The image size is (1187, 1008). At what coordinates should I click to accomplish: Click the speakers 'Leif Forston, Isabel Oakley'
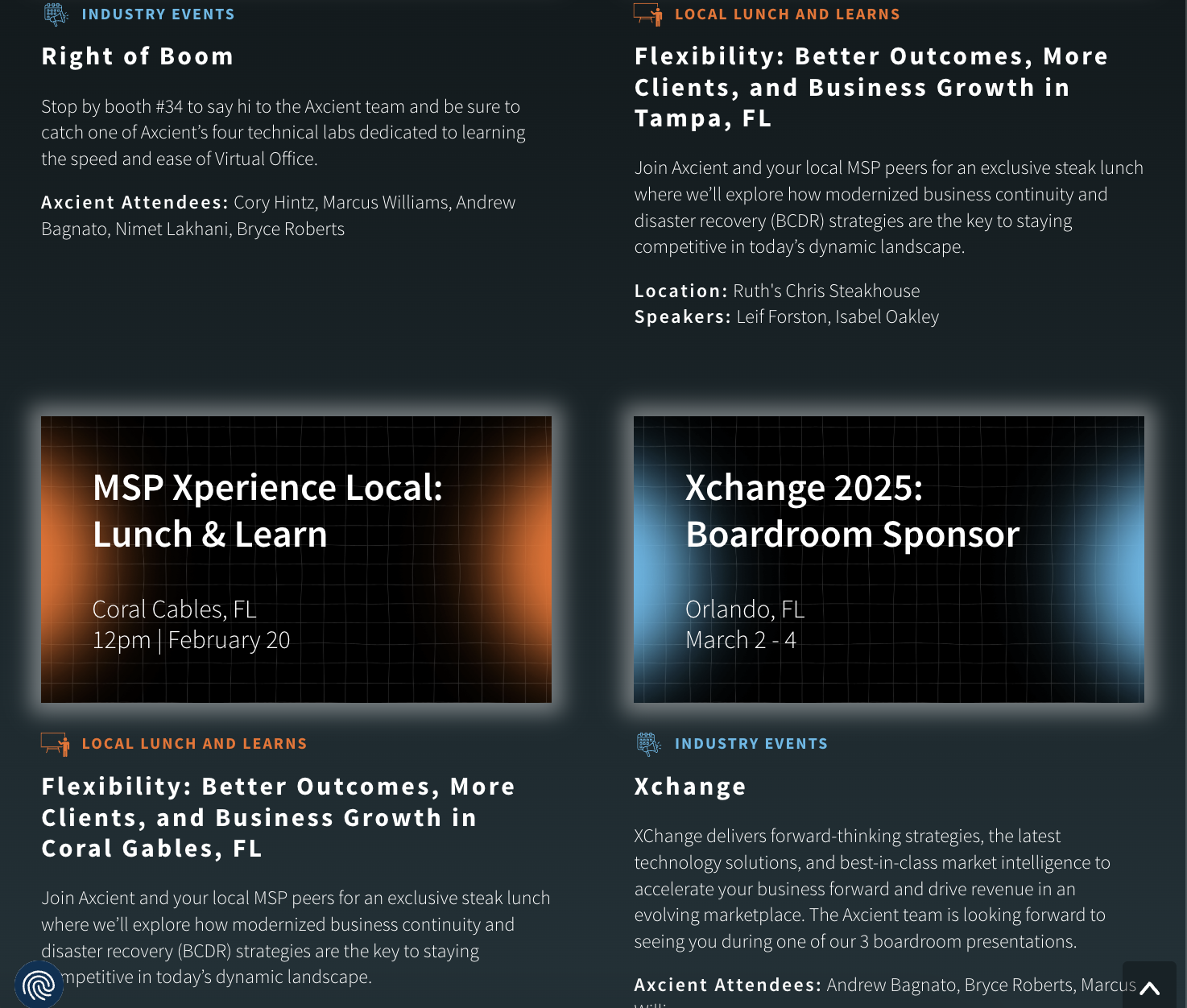[838, 317]
